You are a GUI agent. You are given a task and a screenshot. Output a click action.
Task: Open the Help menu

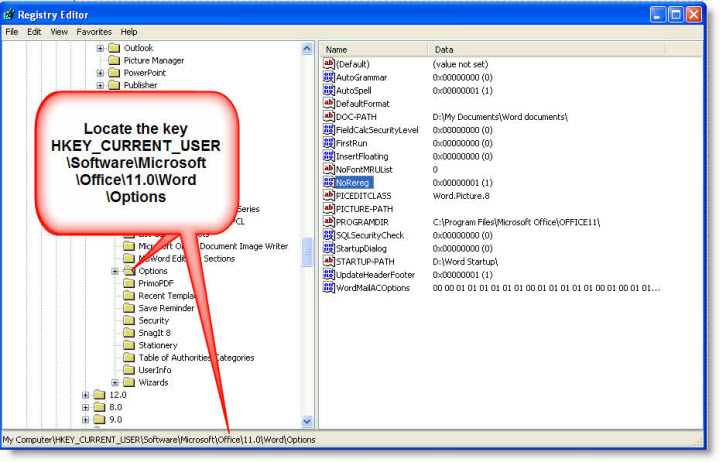coord(129,32)
